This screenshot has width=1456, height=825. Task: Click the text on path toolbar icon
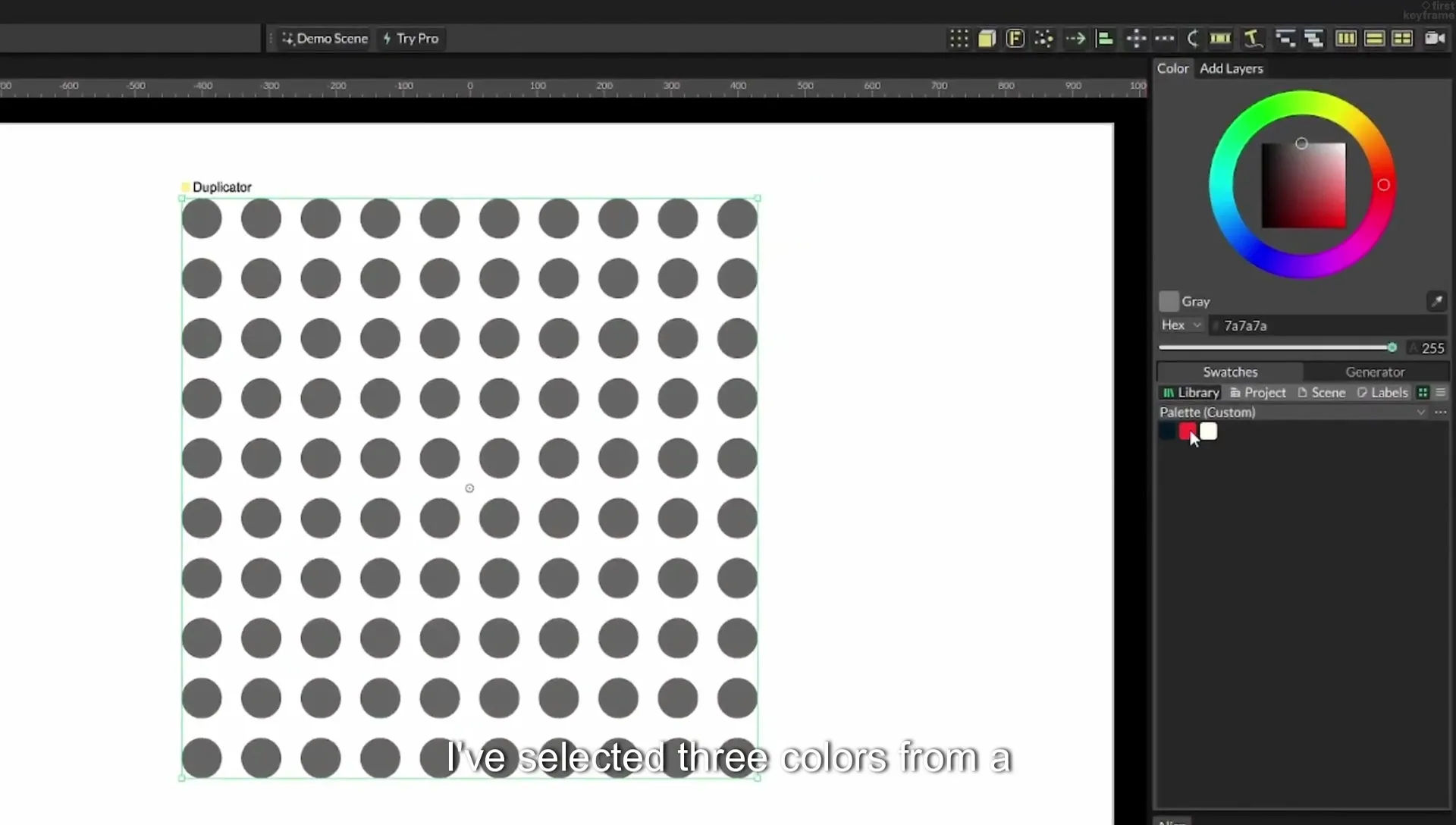1253,39
